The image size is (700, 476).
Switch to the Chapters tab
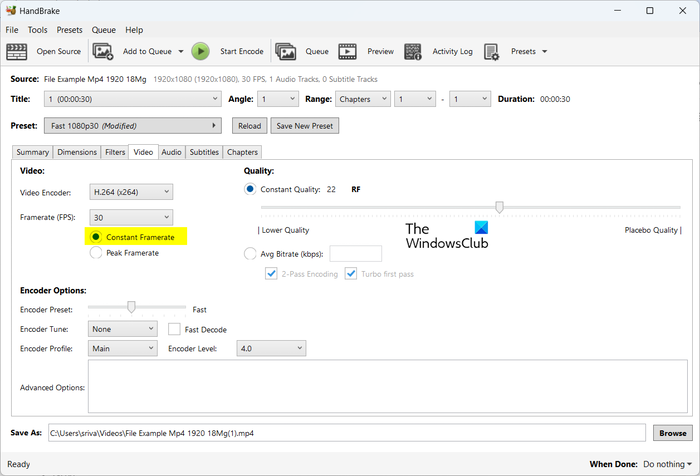242,152
